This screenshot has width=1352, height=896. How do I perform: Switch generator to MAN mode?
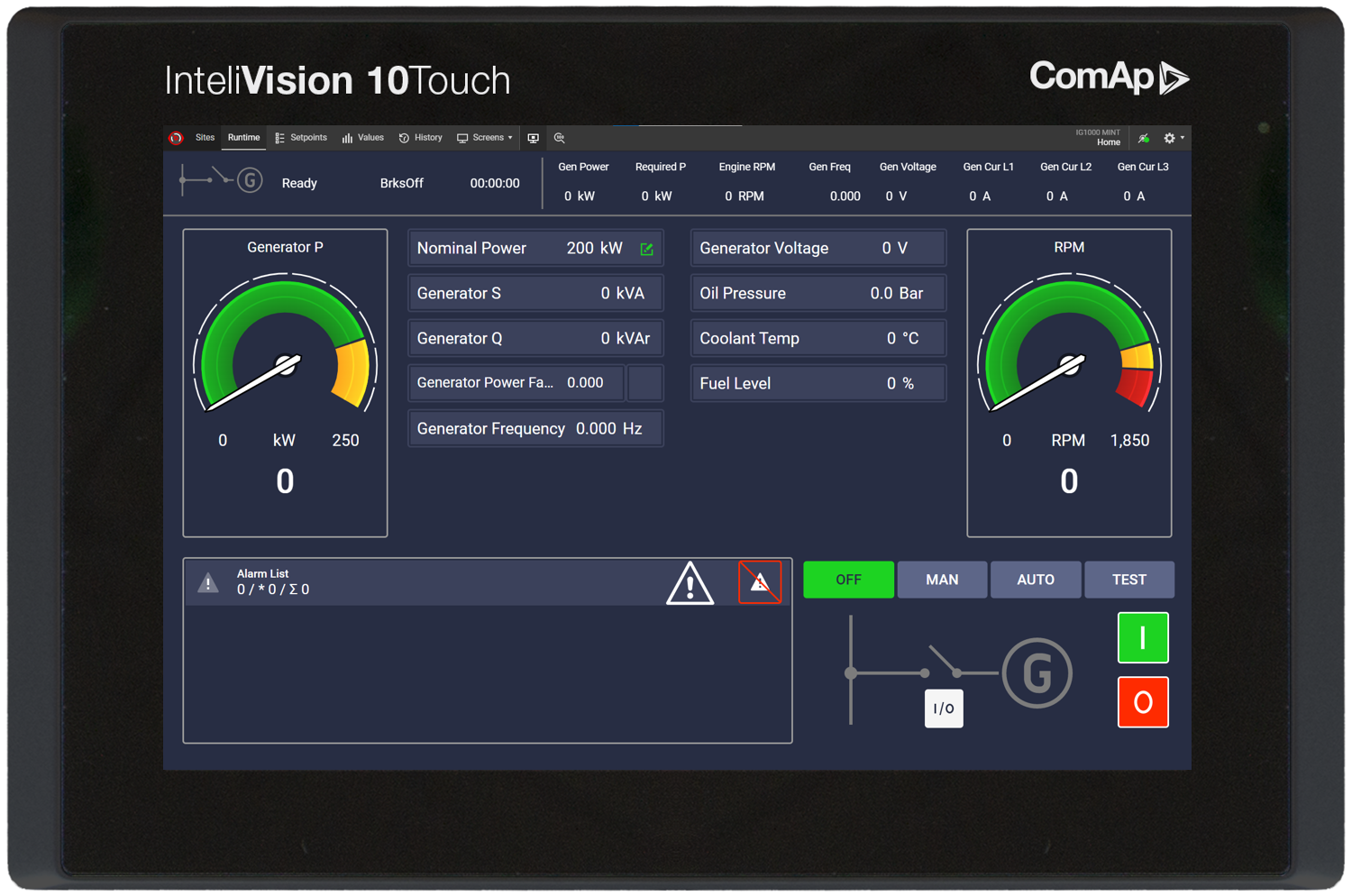[x=942, y=580]
